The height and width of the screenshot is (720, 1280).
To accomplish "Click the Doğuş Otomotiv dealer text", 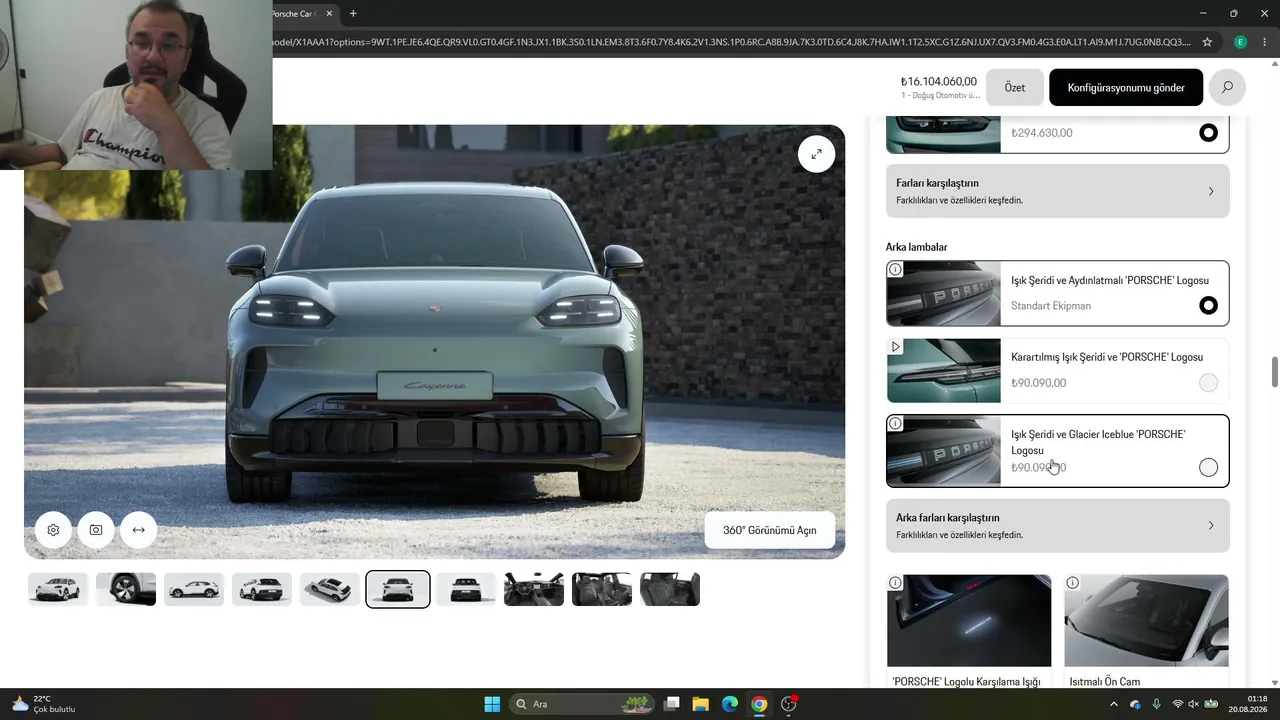I will (940, 96).
